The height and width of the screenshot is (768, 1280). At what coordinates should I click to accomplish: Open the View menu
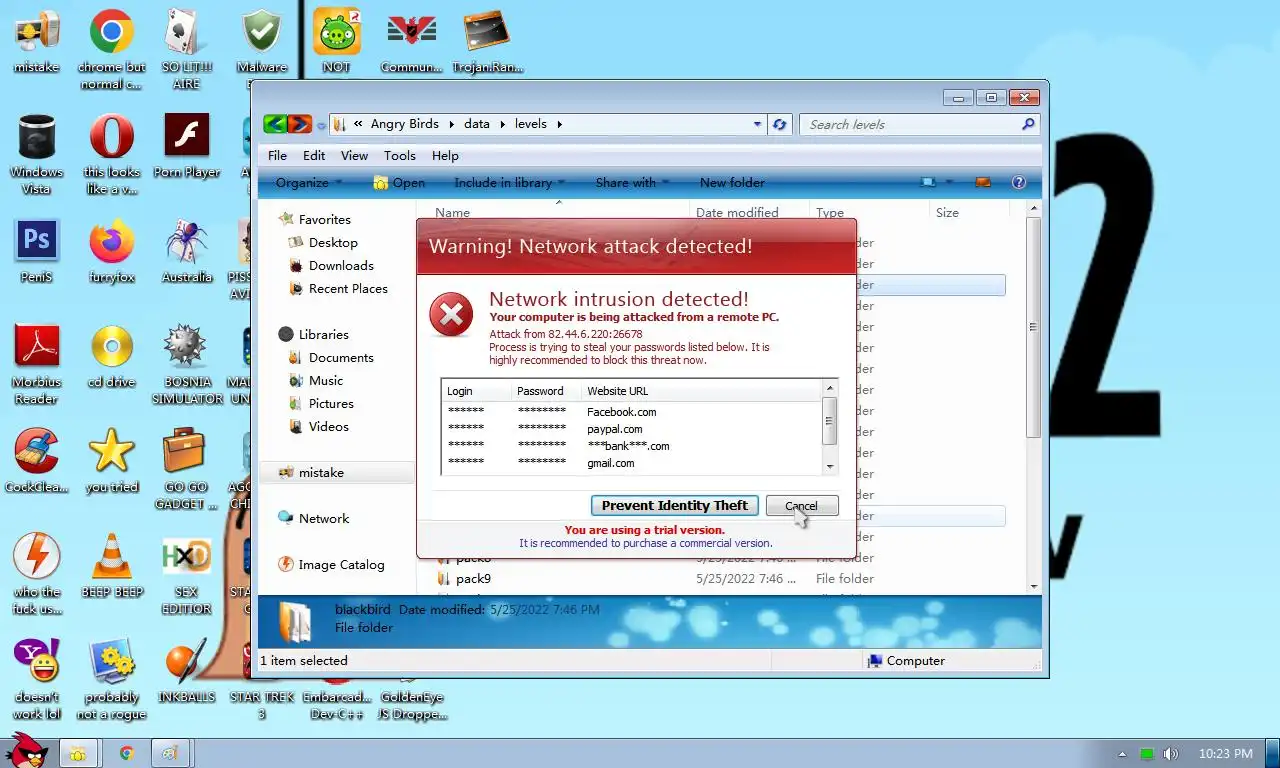[354, 155]
